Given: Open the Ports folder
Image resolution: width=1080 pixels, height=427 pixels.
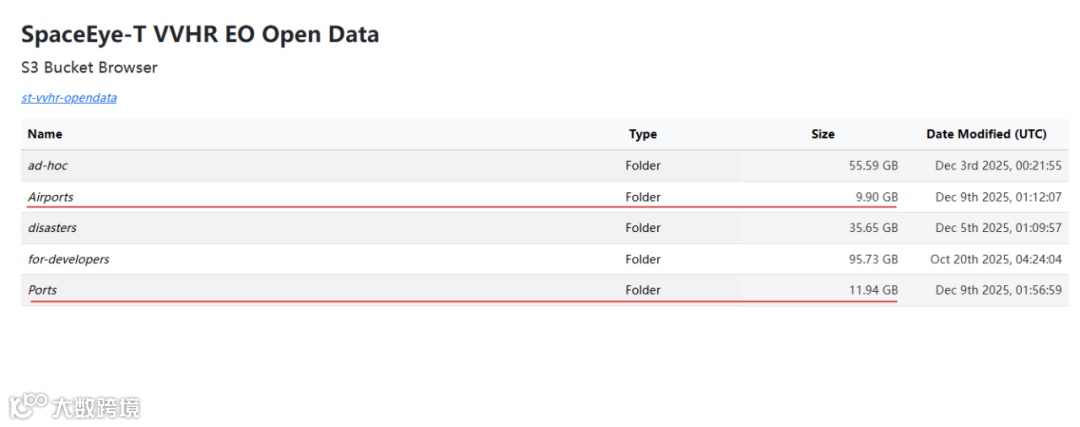Looking at the screenshot, I should click(x=43, y=290).
